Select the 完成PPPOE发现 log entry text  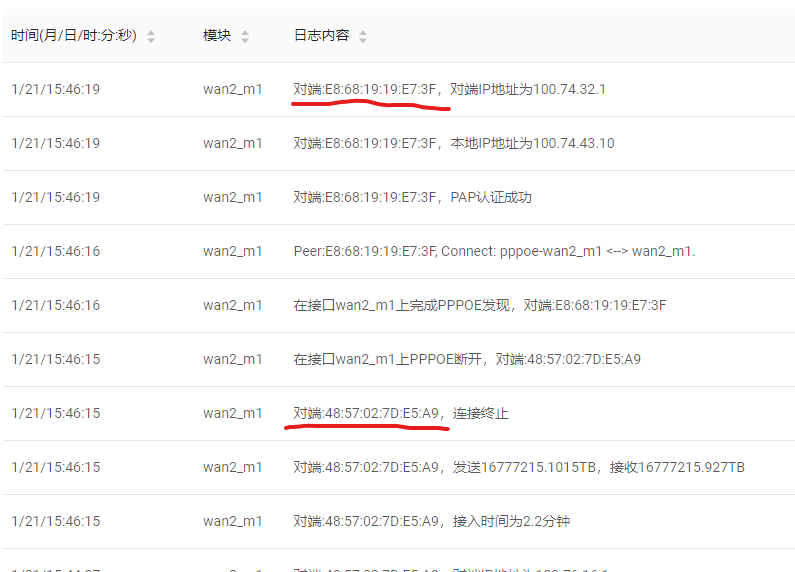pyautogui.click(x=479, y=305)
